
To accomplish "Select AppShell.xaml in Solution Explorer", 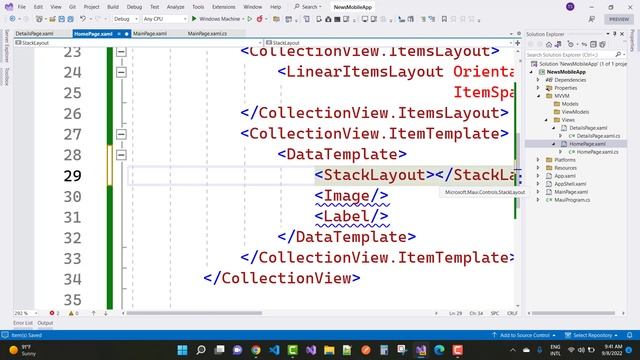I will 570,184.
